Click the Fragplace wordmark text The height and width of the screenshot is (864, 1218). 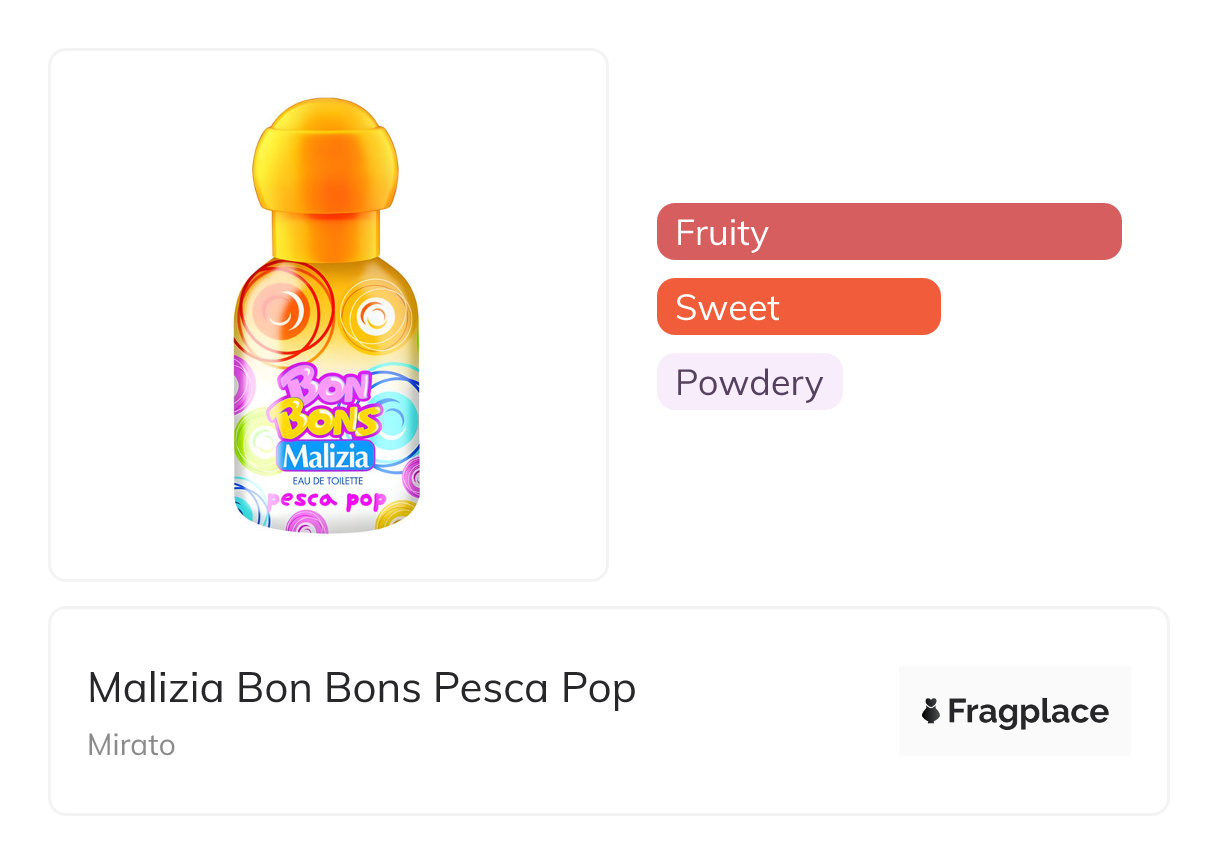[x=1027, y=711]
